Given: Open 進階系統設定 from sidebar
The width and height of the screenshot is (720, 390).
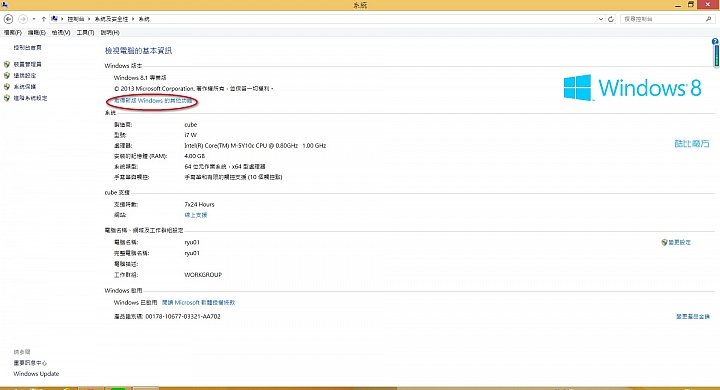Looking at the screenshot, I should (x=30, y=98).
